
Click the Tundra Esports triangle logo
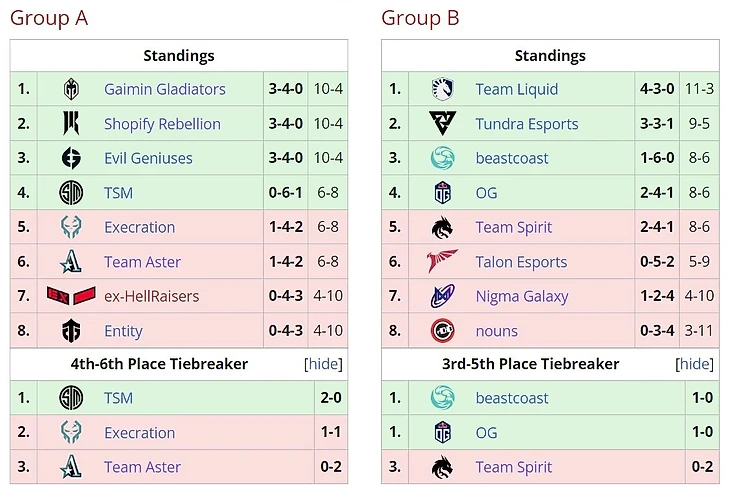coord(442,123)
